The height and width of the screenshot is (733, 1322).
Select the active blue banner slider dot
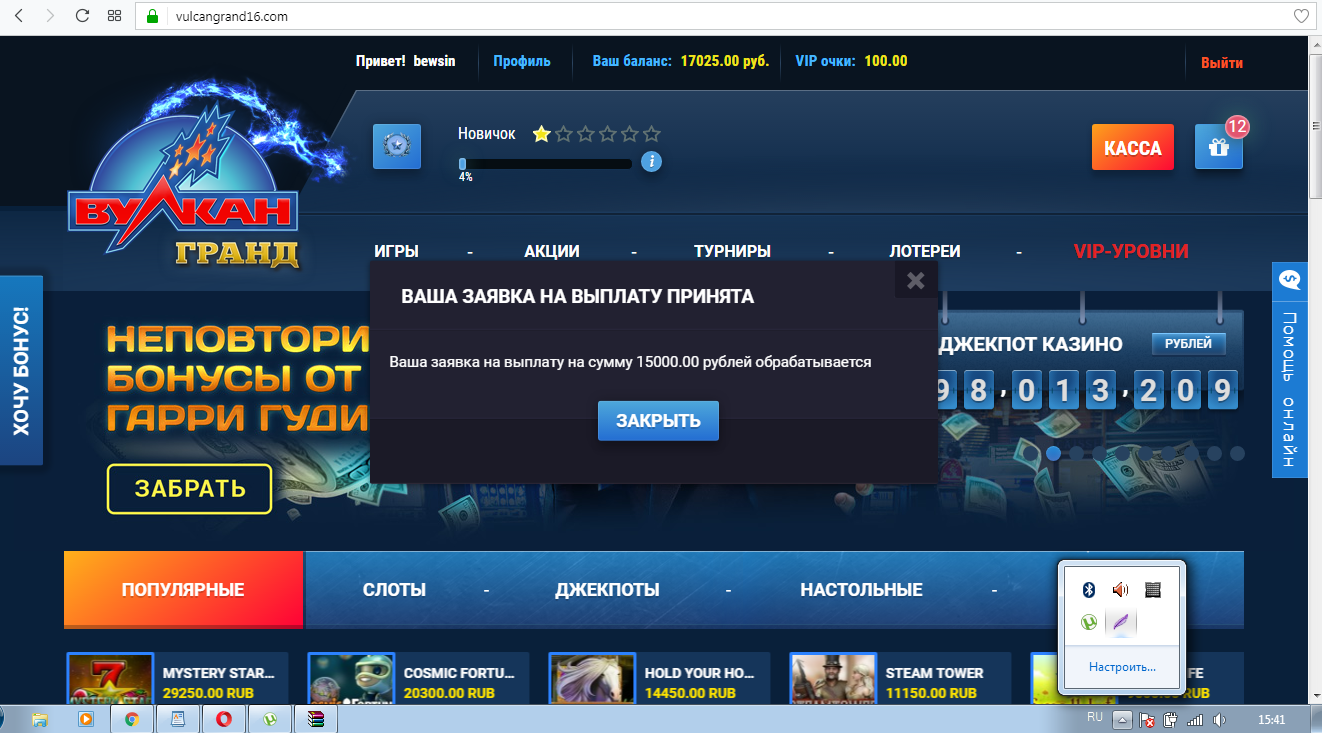pyautogui.click(x=1053, y=453)
